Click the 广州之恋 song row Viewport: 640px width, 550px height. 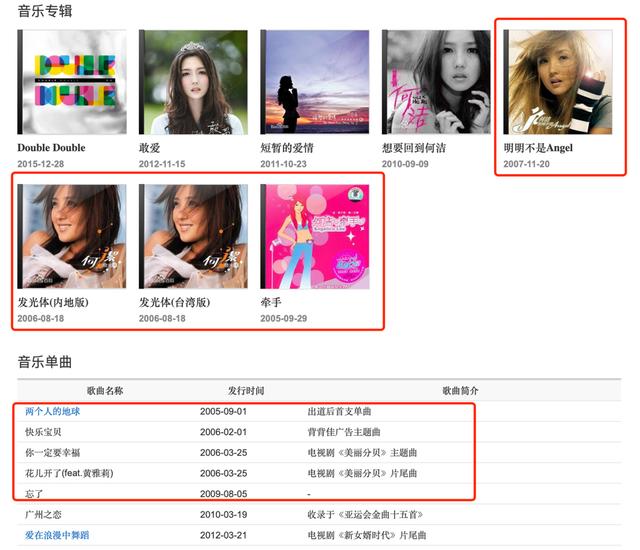pyautogui.click(x=319, y=515)
